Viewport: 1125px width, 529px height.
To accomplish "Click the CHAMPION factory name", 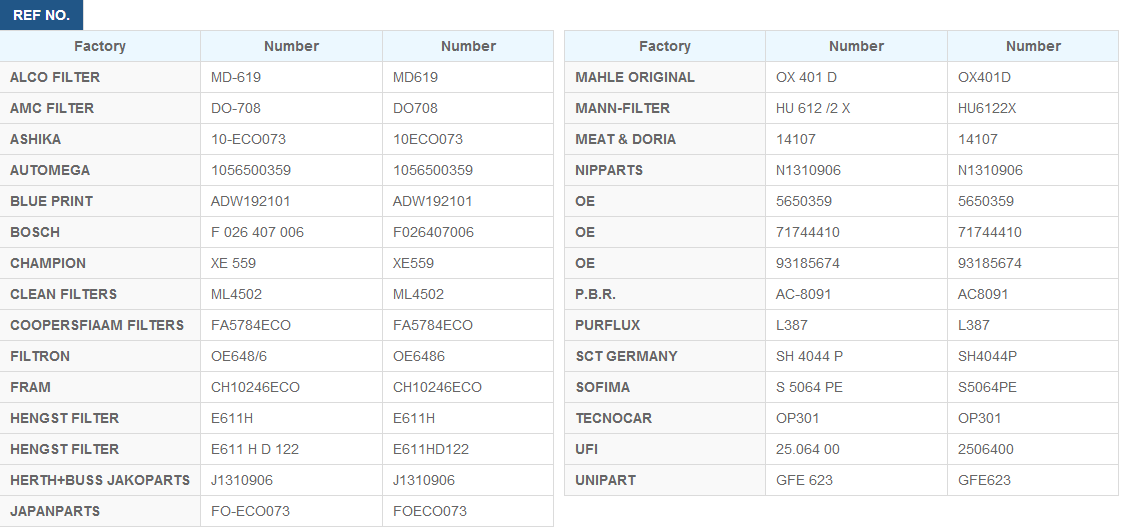I will (x=48, y=263).
